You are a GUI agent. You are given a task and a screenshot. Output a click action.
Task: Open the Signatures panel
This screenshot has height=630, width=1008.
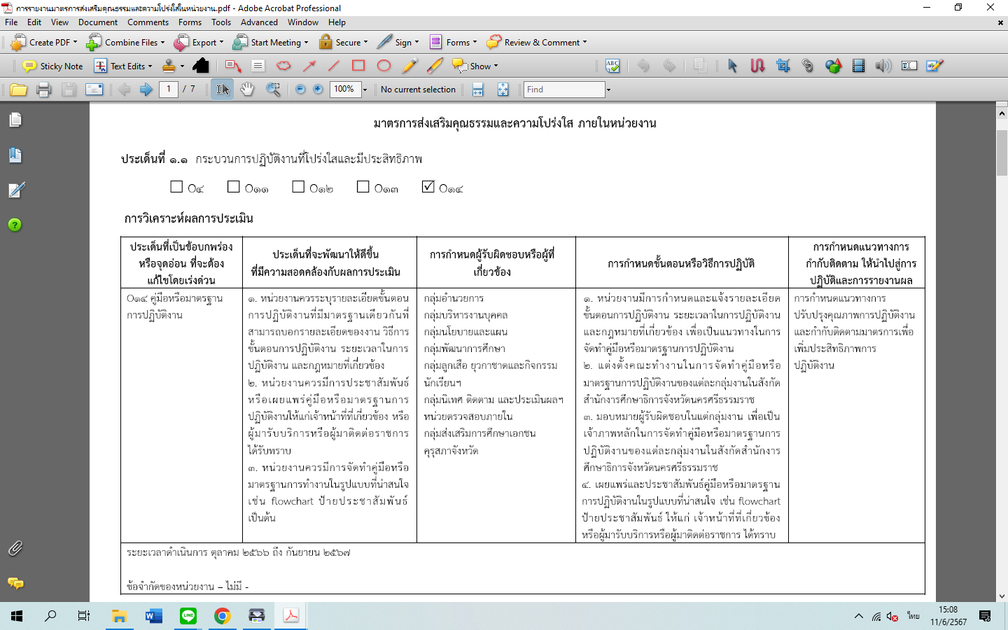coord(15,190)
